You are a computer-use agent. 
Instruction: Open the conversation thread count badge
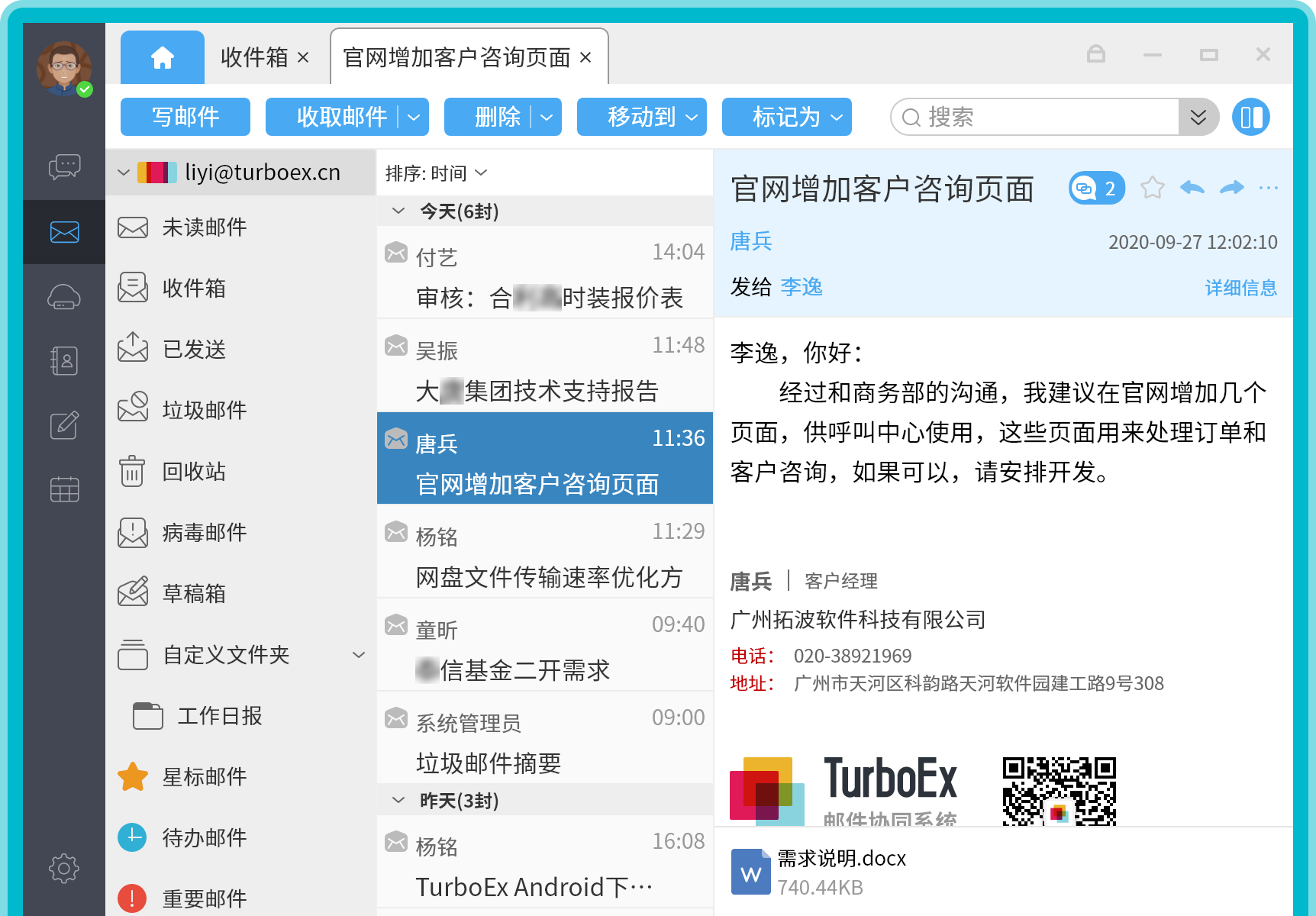(1097, 188)
